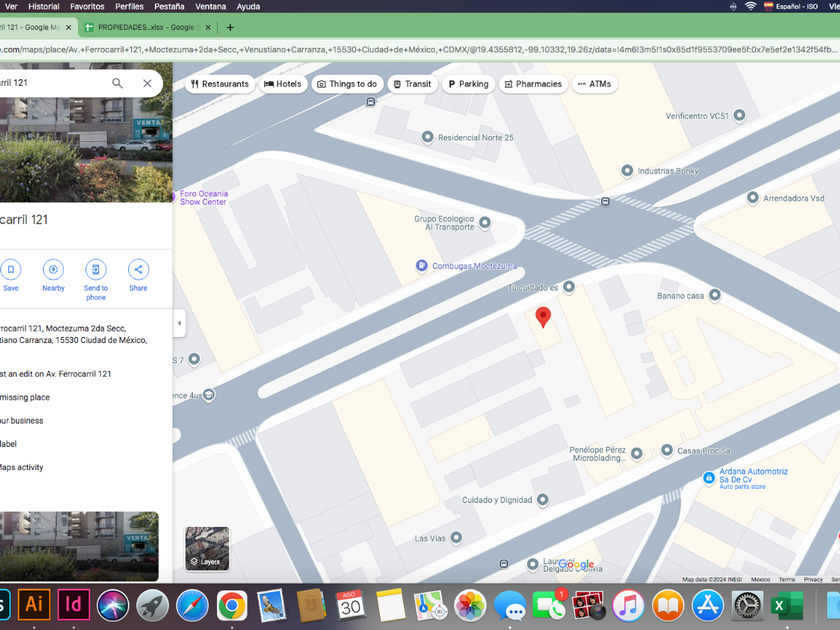Close the Google Maps browser tab
This screenshot has height=630, width=840.
(x=68, y=27)
